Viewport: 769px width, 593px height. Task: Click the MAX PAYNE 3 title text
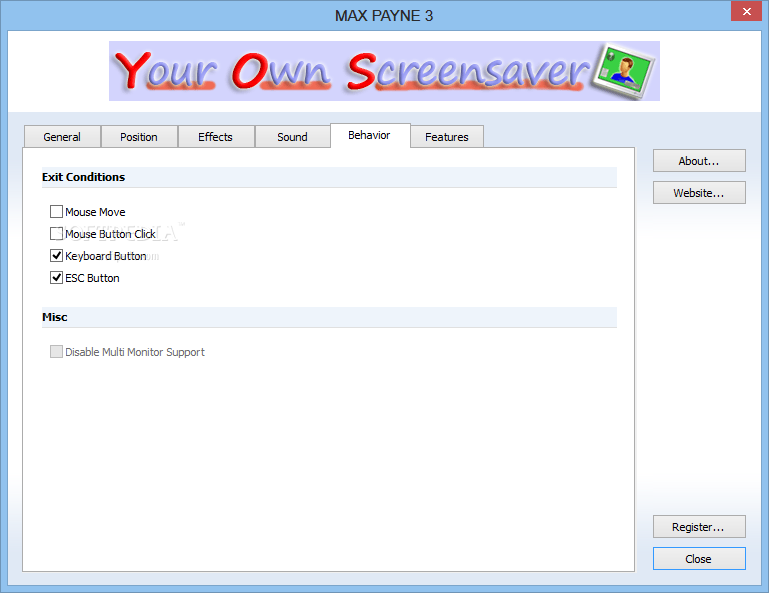(x=384, y=16)
